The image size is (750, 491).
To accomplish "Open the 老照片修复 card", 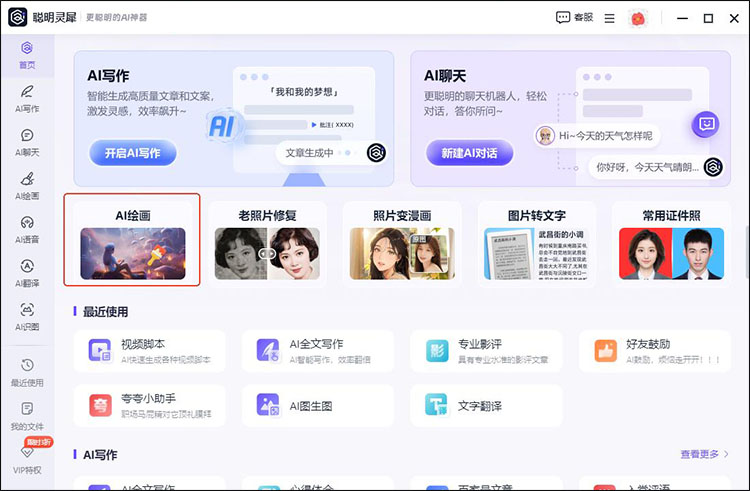I will (267, 243).
